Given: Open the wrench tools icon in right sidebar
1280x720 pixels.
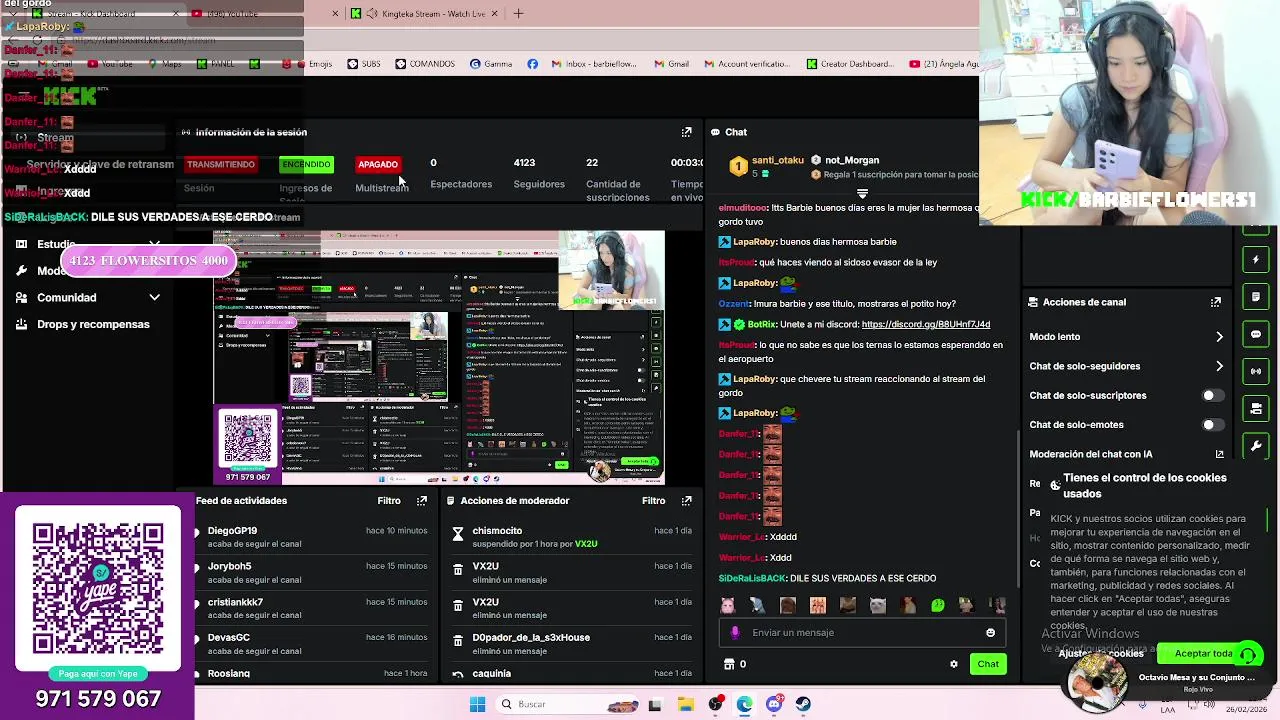Looking at the screenshot, I should (x=1256, y=445).
